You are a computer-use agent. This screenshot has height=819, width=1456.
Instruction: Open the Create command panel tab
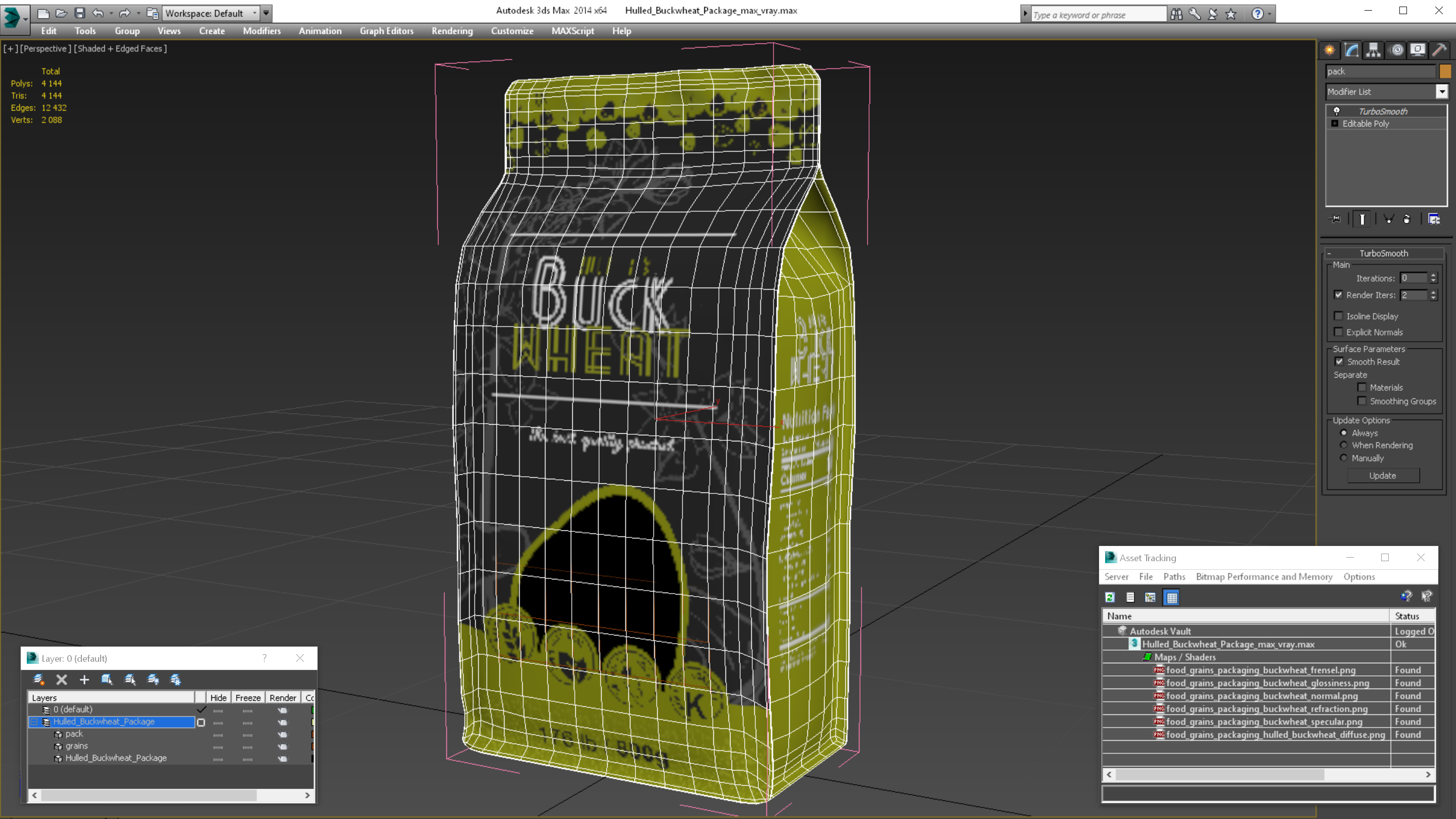pyautogui.click(x=1330, y=51)
